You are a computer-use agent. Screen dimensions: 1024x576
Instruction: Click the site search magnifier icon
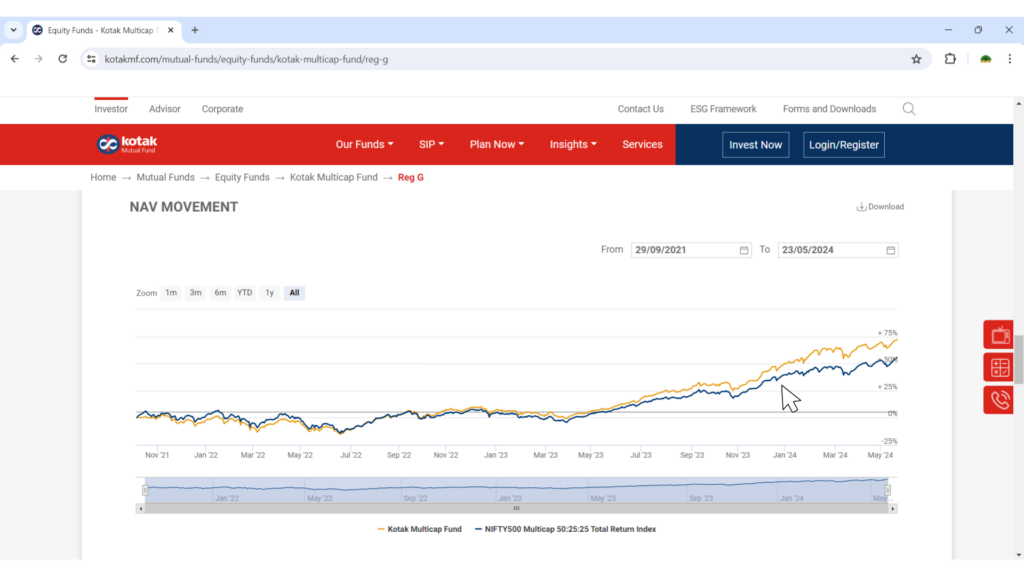(x=908, y=109)
